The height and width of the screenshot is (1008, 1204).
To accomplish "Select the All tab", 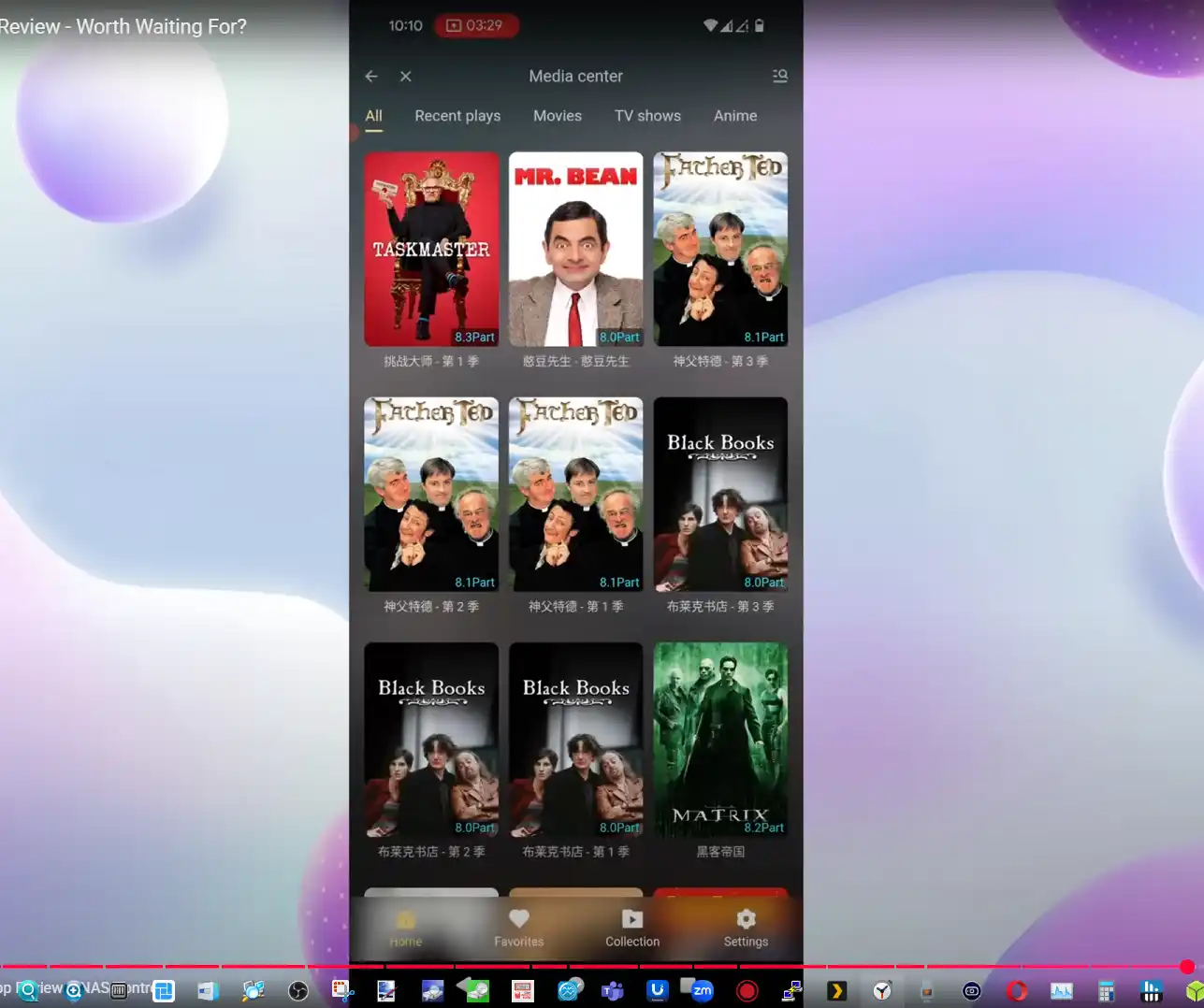I will click(374, 116).
